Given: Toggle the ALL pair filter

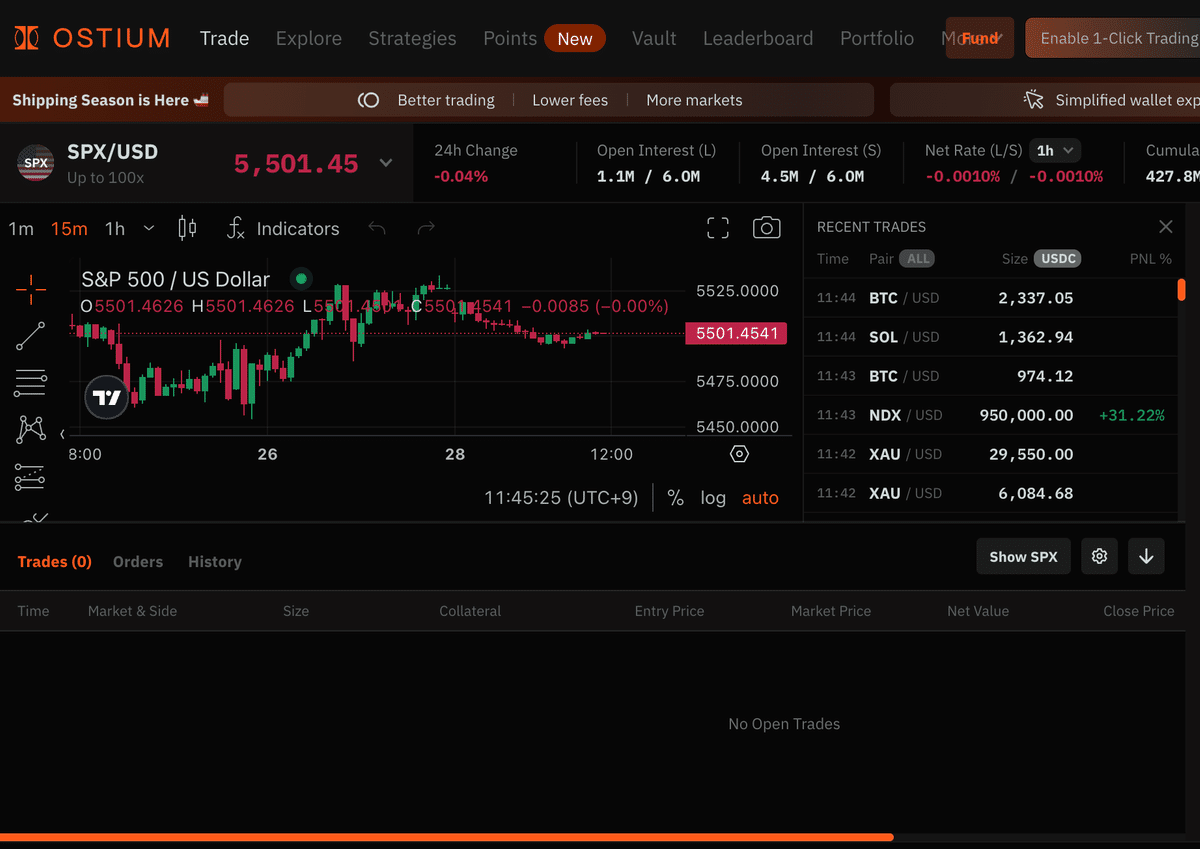Looking at the screenshot, I should coord(916,258).
